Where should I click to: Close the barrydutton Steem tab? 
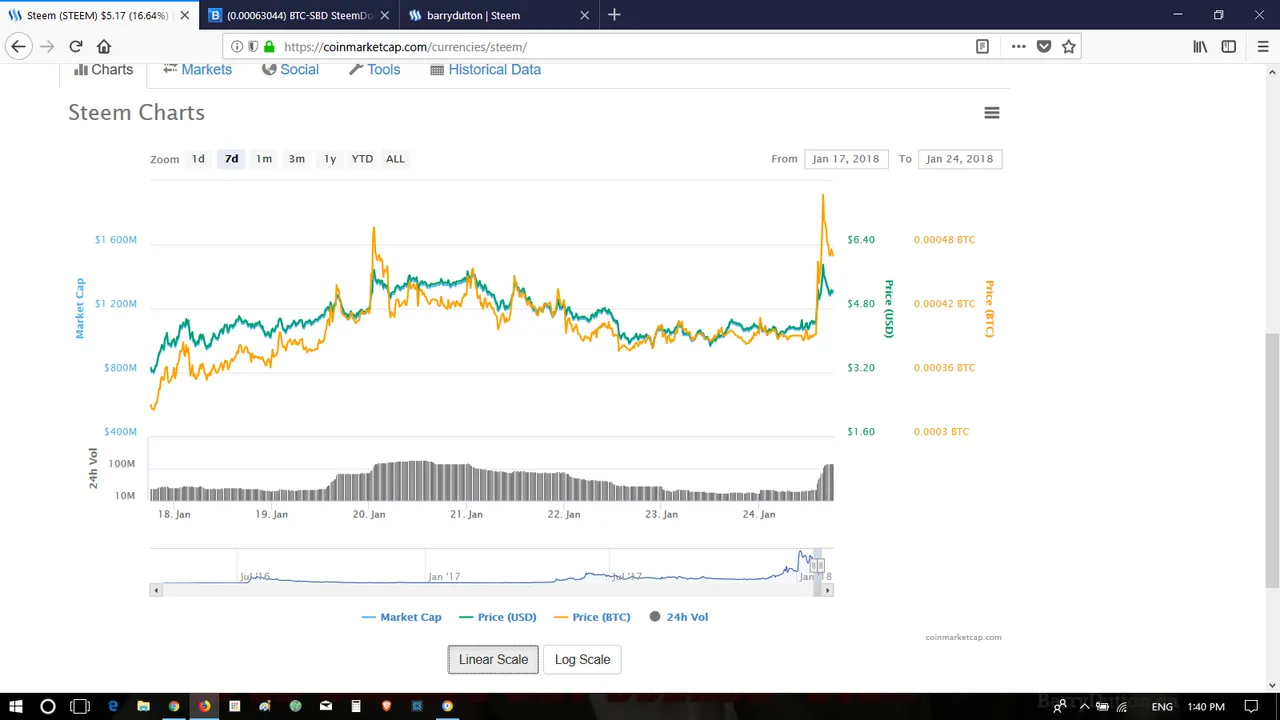(x=584, y=15)
